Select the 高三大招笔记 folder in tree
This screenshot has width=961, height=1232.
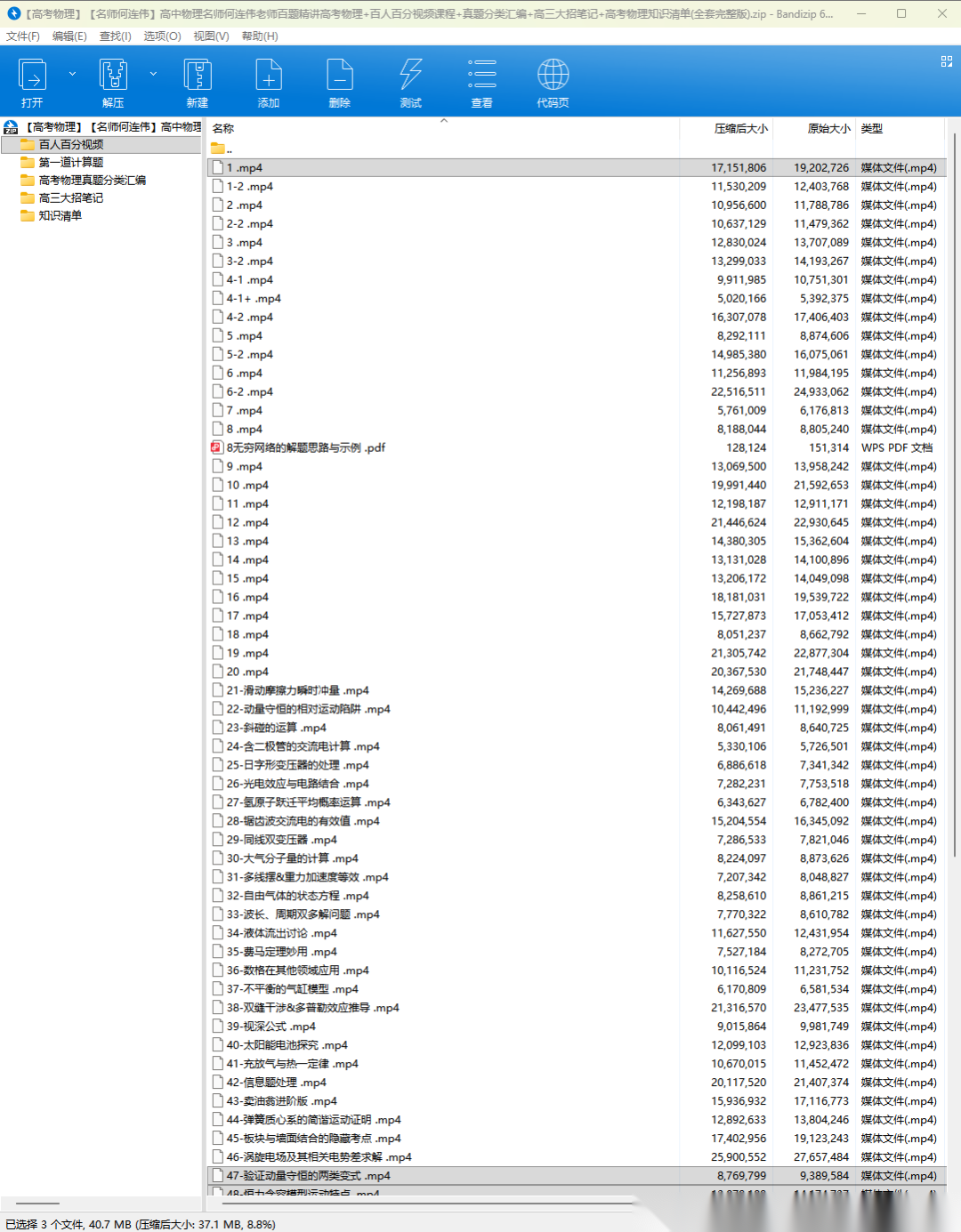click(71, 197)
